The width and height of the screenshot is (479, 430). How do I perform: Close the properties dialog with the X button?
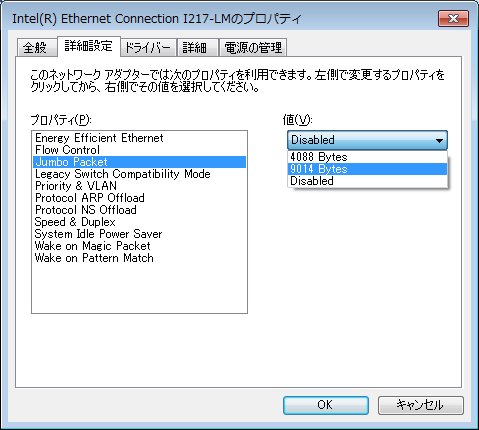point(453,18)
